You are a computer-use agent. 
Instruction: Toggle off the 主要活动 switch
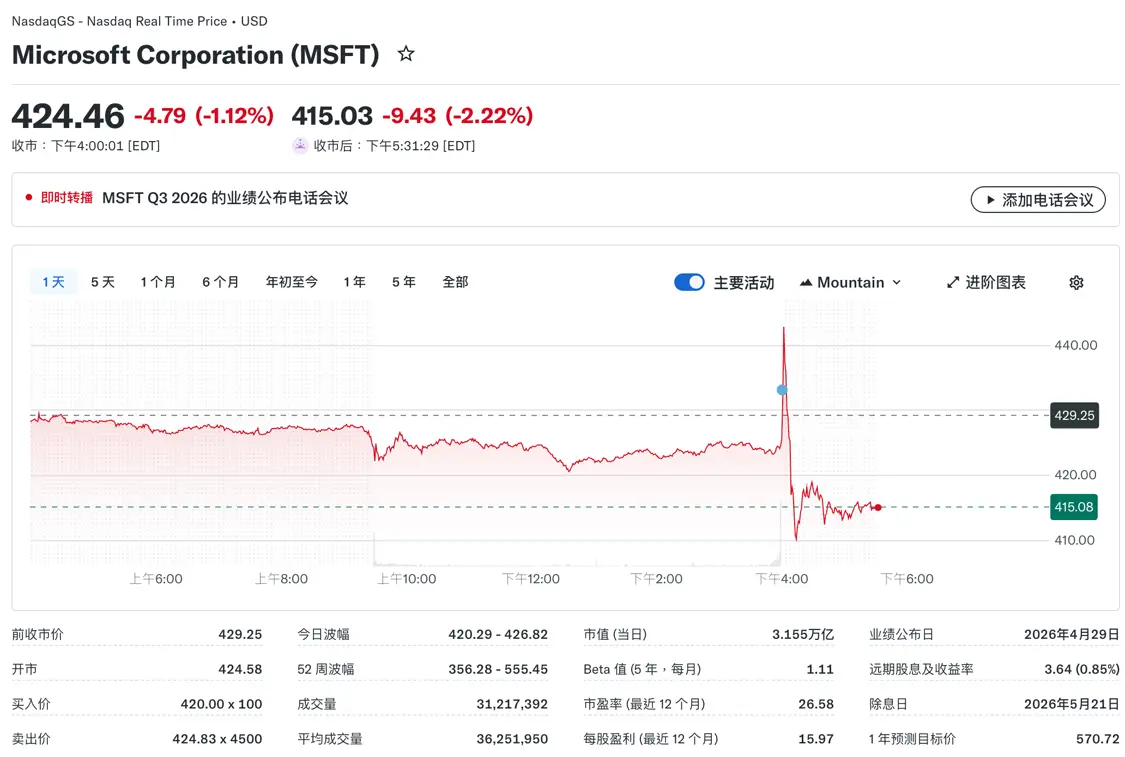[x=689, y=282]
